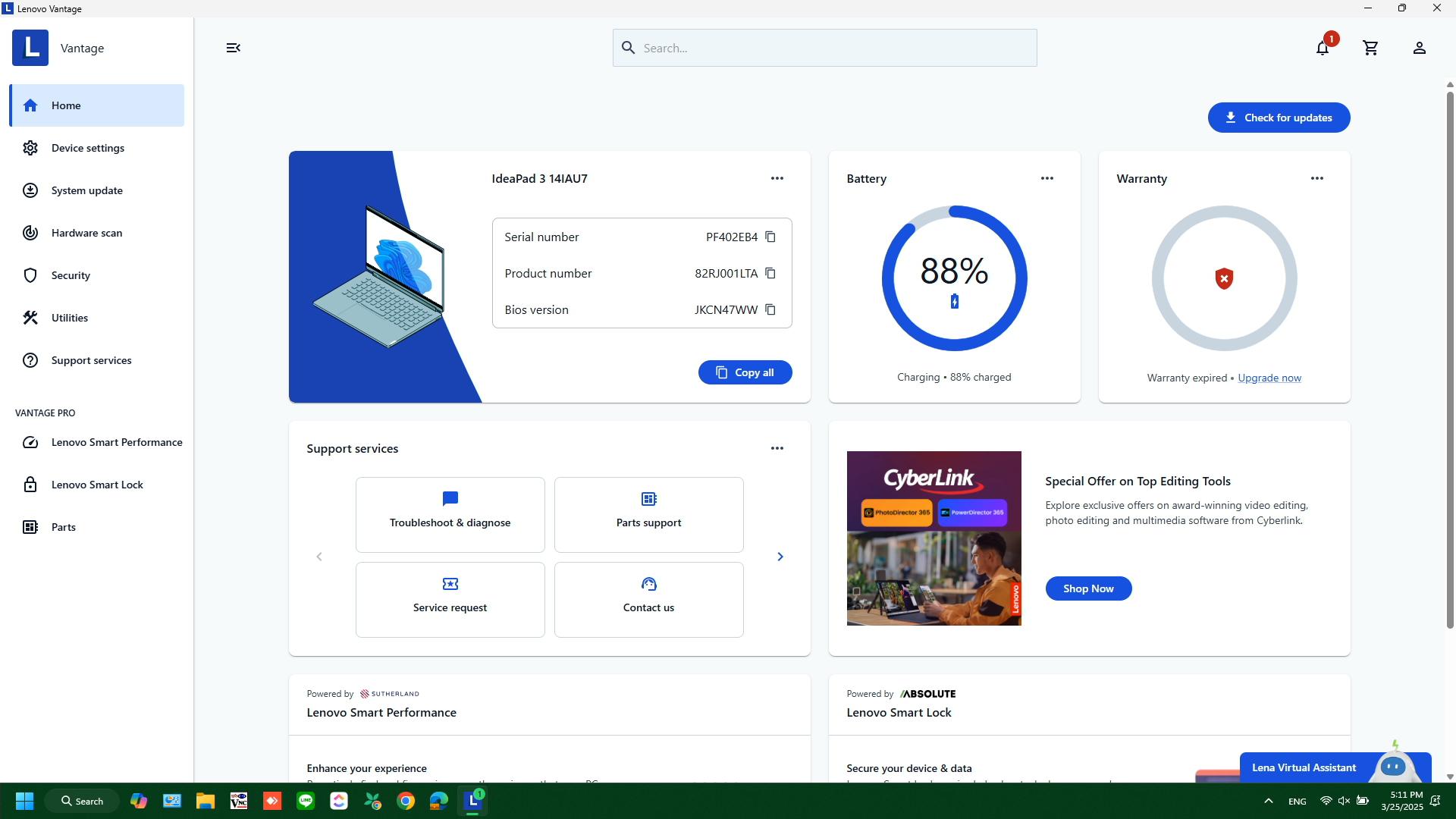Screen dimensions: 1456x819
Task: Open the Support services card options menu
Action: click(x=777, y=448)
